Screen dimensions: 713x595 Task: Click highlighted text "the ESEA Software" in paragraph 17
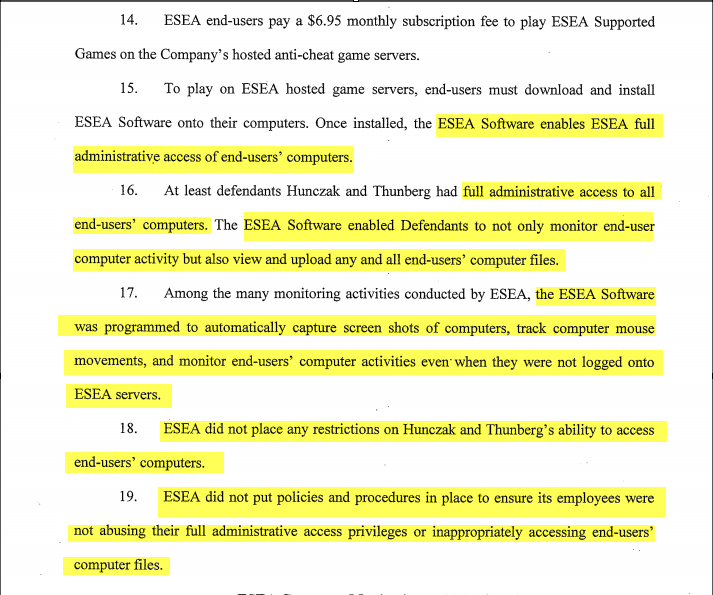[x=595, y=294]
